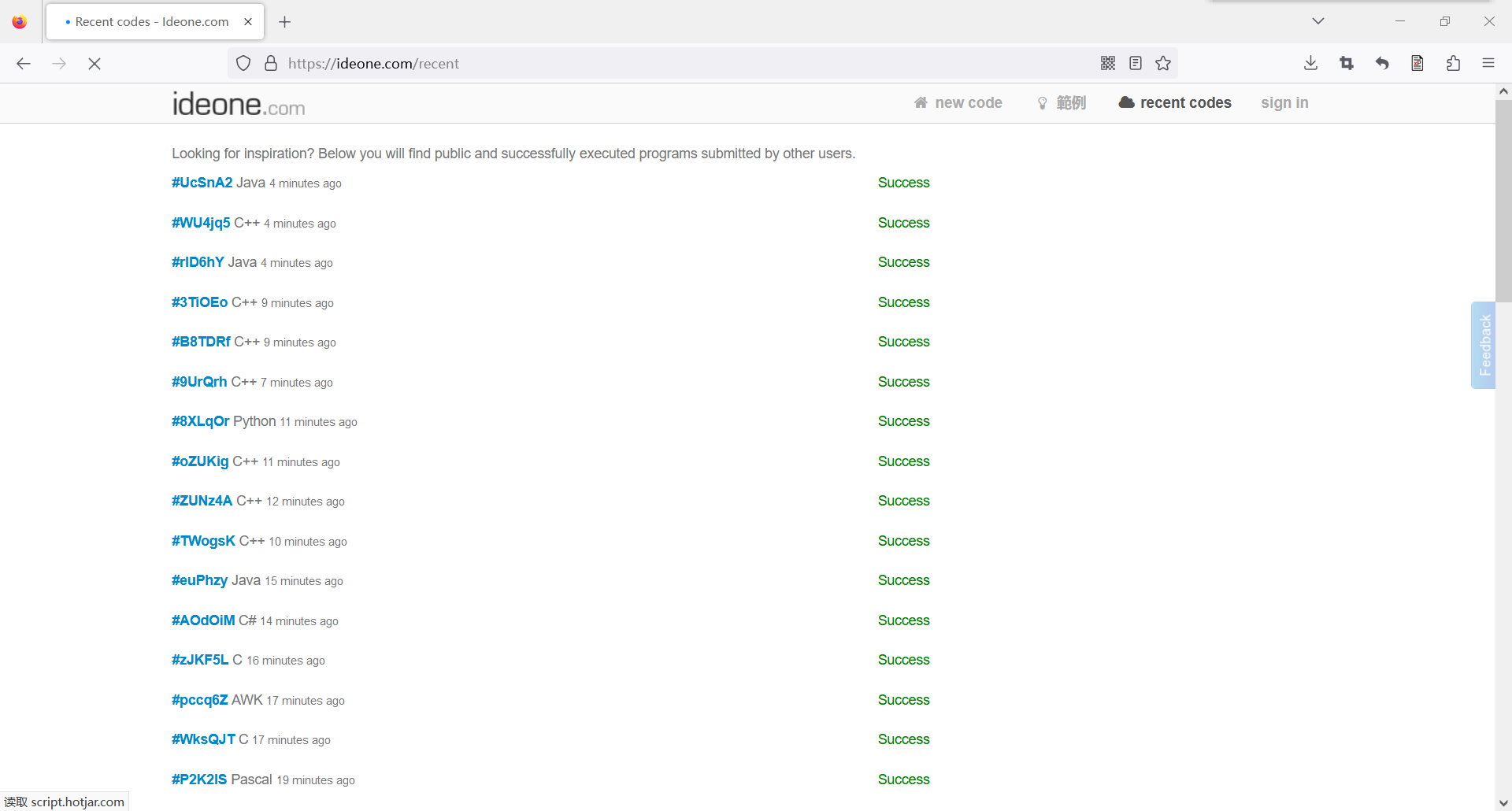Open code #ZUNz4A C++
The width and height of the screenshot is (1512, 811).
[x=202, y=501]
